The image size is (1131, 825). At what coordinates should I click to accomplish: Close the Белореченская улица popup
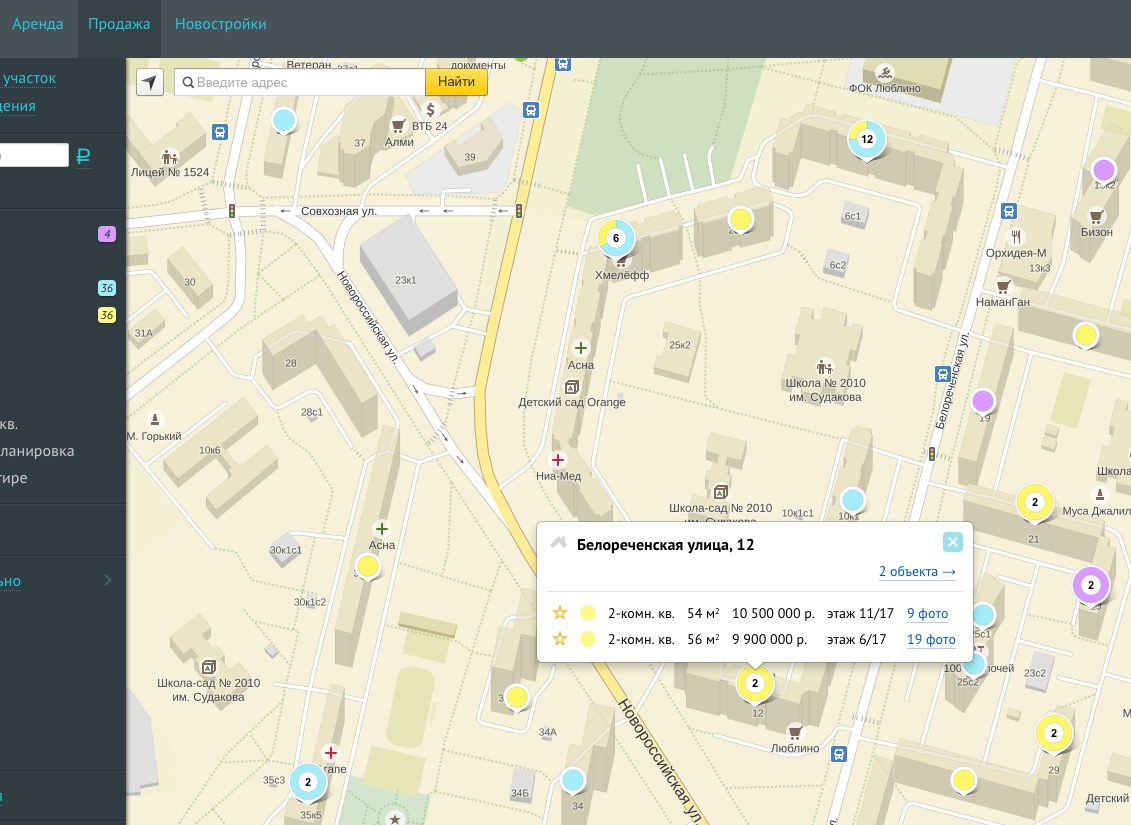pos(952,542)
